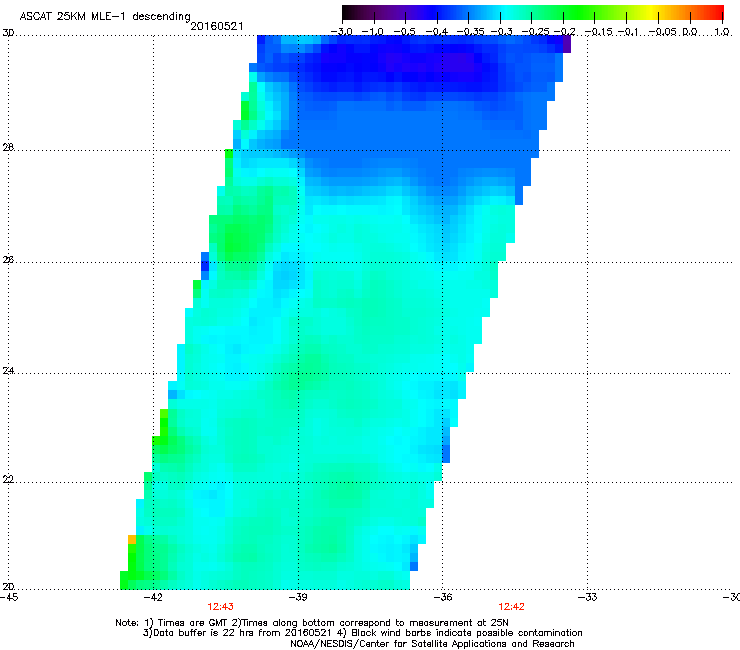Click the purple pixel at the swath's top-right corner

pos(567,44)
